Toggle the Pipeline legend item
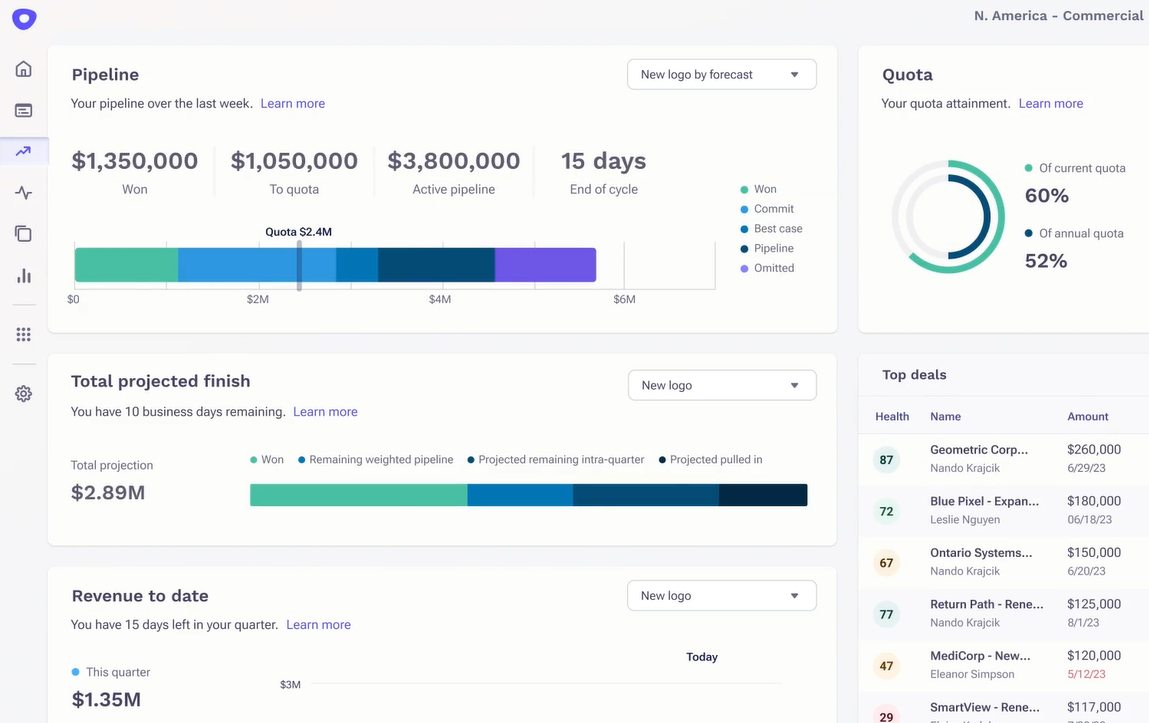1149x723 pixels. (x=767, y=248)
